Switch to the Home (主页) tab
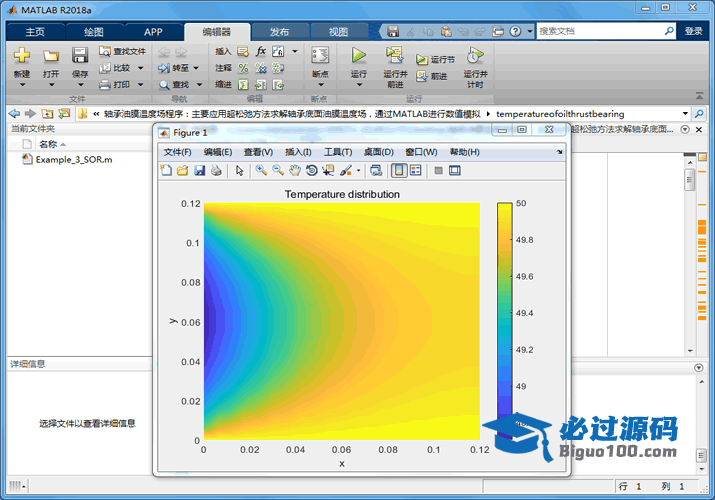 click(35, 32)
